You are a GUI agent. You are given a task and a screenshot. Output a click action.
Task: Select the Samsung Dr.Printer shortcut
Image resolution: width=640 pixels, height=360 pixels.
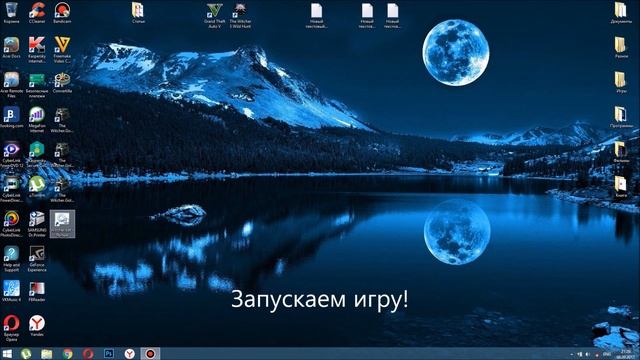tap(37, 224)
